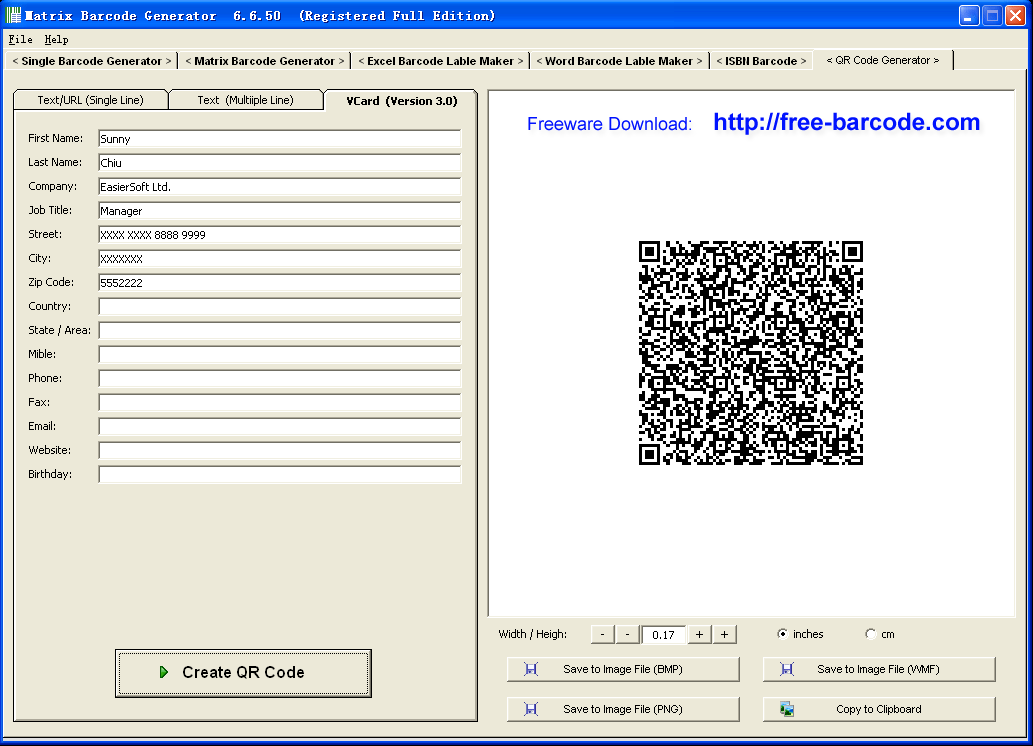Screen dimensions: 1033x746
Task: Focus the Job Title field showing Manager
Action: pyautogui.click(x=279, y=211)
